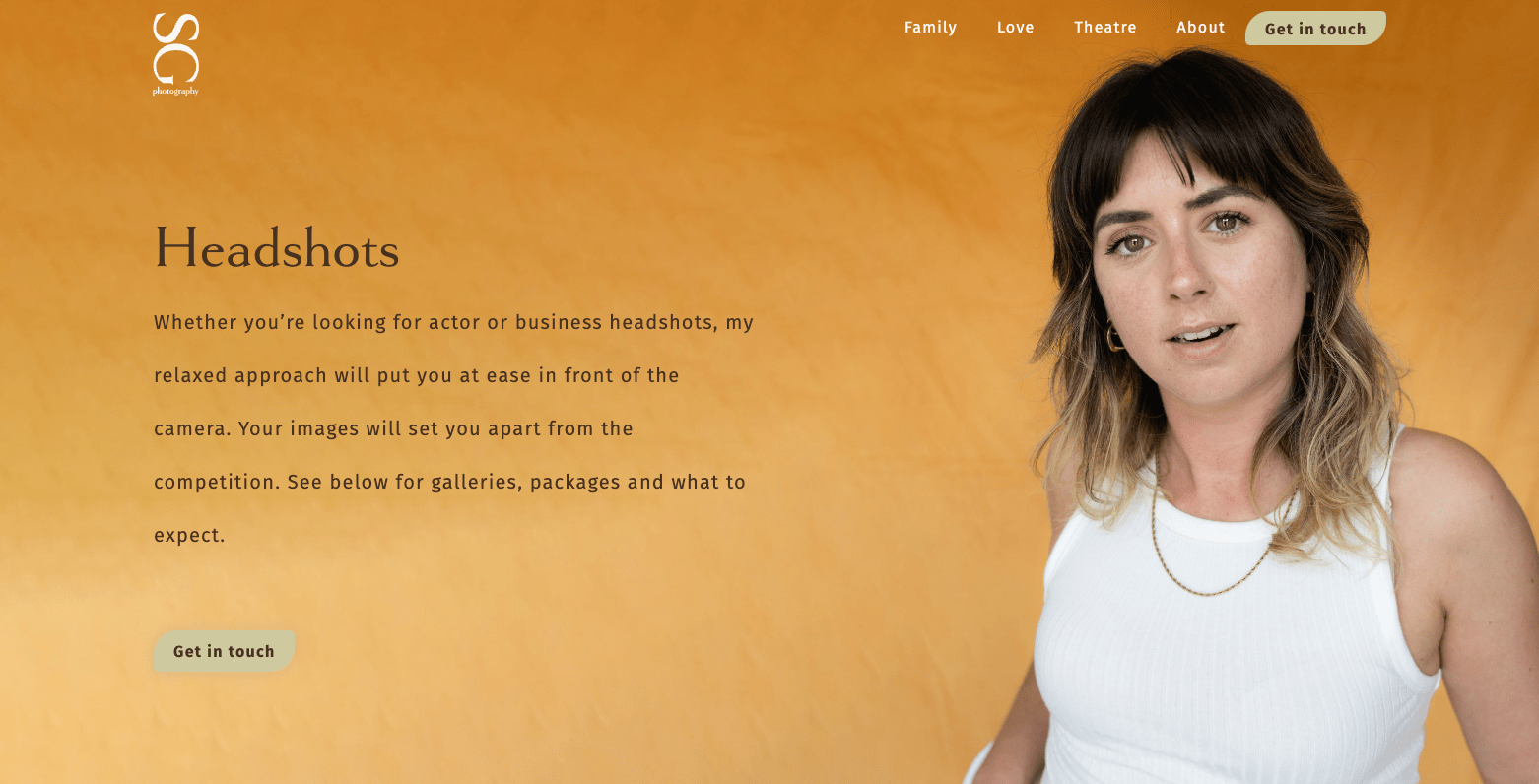
Task: Click the woman's portrait photo
Action: 1241,414
